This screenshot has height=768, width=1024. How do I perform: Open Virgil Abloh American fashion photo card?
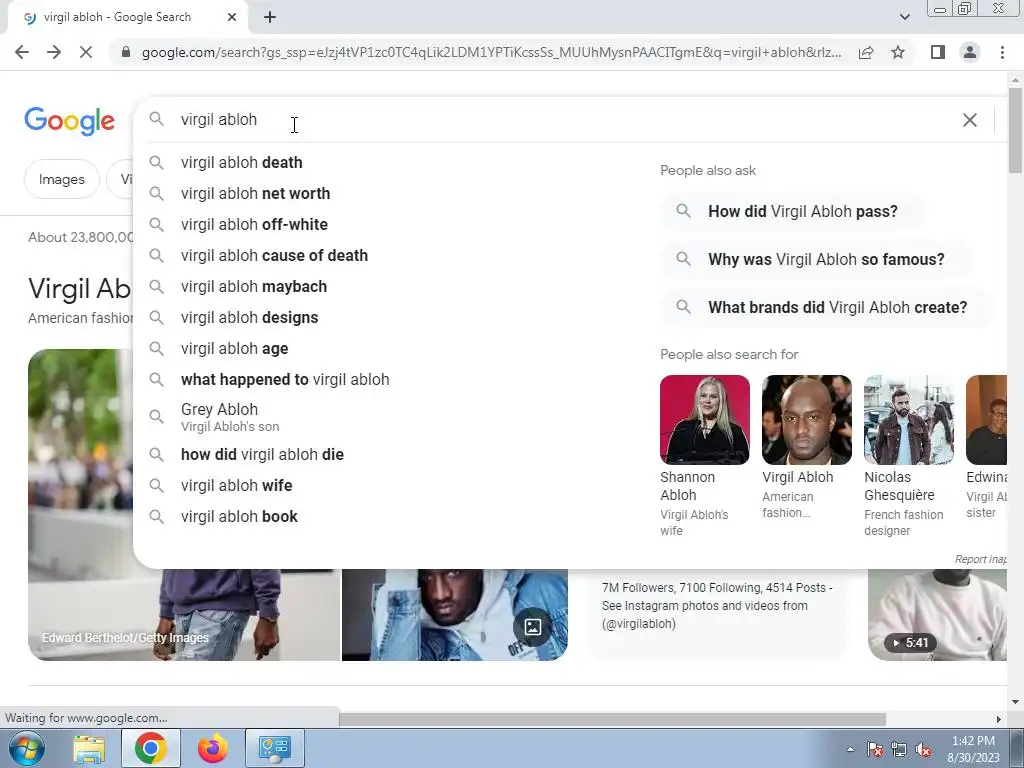point(807,448)
